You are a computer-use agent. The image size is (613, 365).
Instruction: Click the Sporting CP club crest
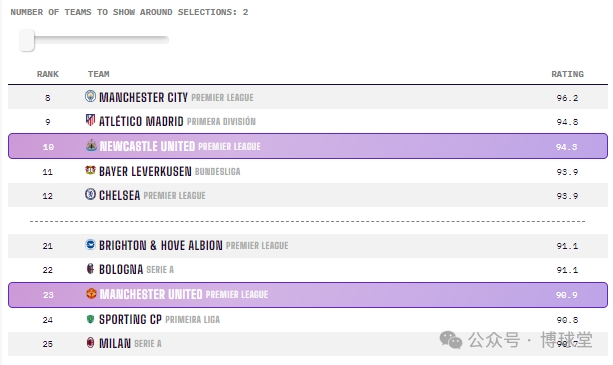pos(90,319)
